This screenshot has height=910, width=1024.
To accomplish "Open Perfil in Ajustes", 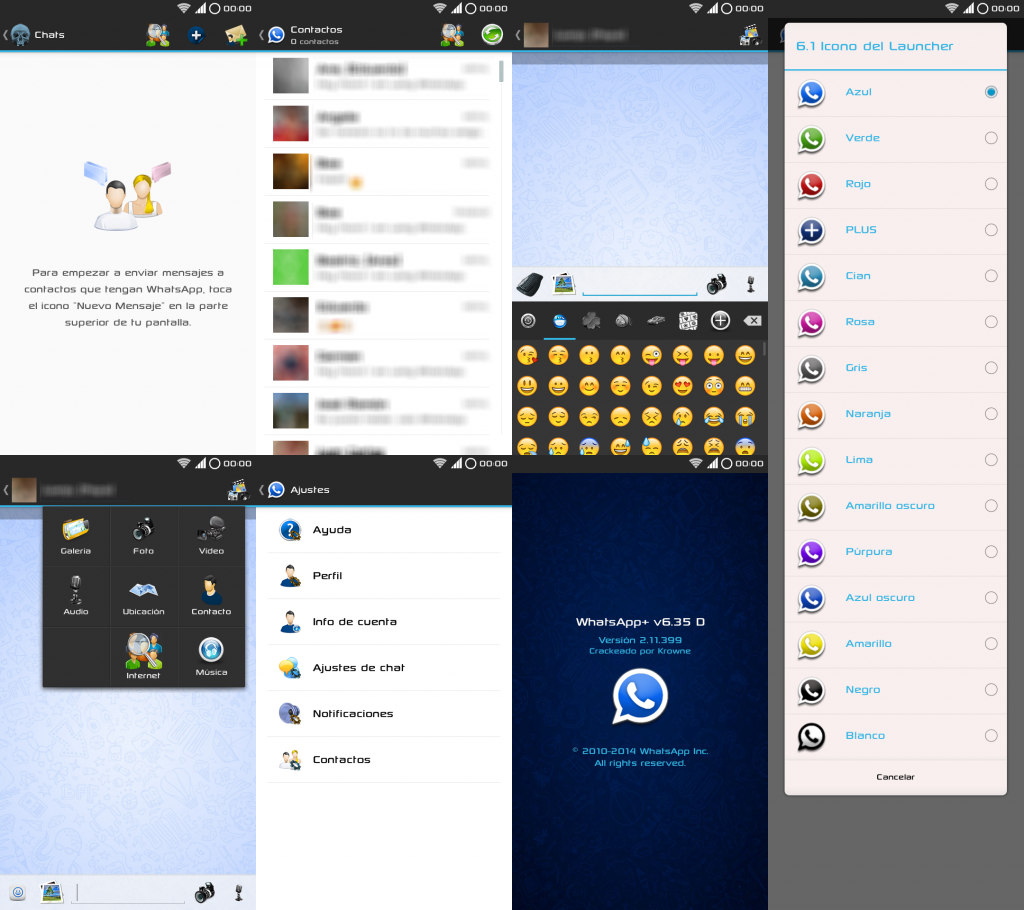I will pos(384,576).
